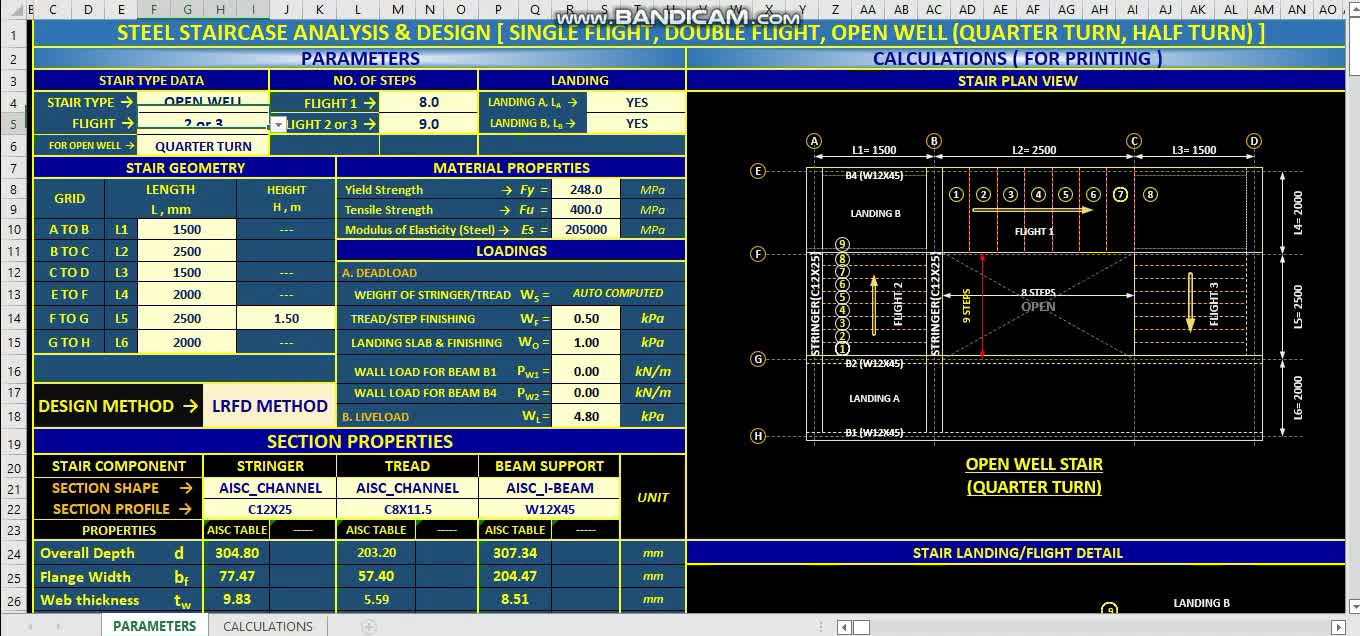Edit the F TO G height value 1.50
1360x636 pixels.
pyautogui.click(x=286, y=318)
